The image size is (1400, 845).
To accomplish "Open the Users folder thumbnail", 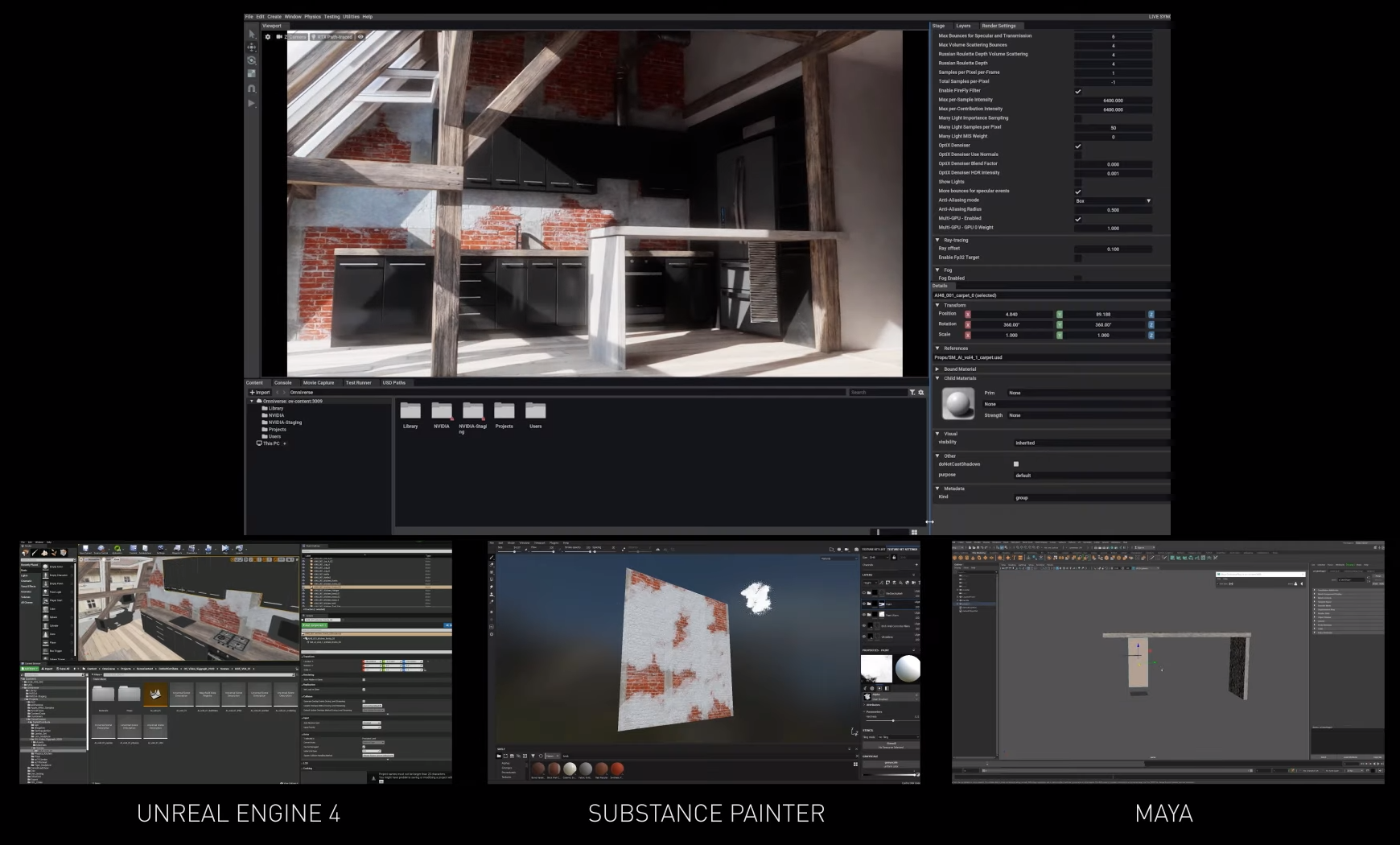I will point(536,411).
